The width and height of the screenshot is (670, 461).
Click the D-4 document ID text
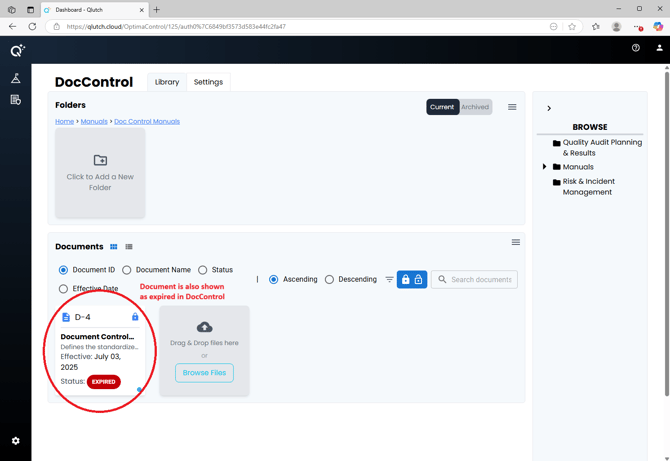point(82,317)
